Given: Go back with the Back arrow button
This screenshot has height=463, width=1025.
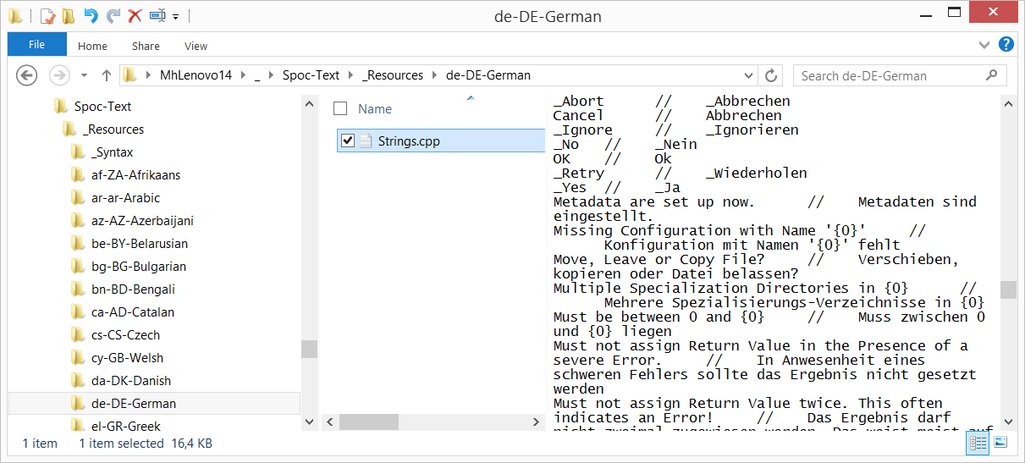Looking at the screenshot, I should [x=26, y=75].
